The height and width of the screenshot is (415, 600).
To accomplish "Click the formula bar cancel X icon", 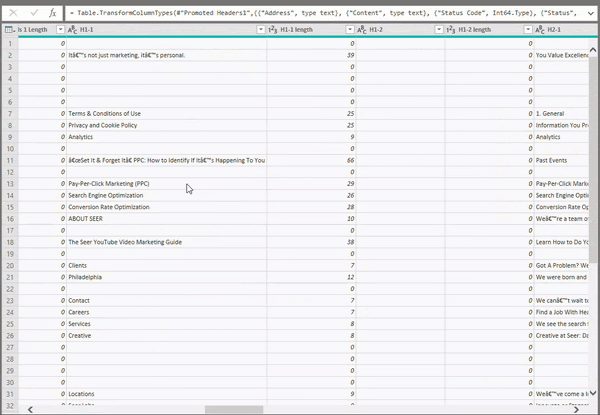I will [x=13, y=13].
